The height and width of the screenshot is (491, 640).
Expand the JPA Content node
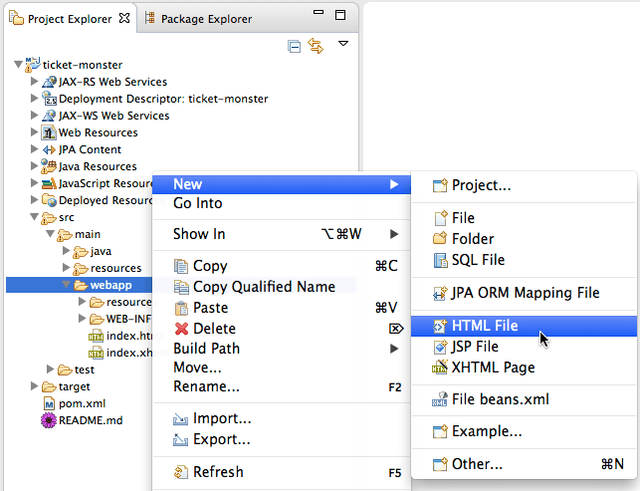pos(35,150)
